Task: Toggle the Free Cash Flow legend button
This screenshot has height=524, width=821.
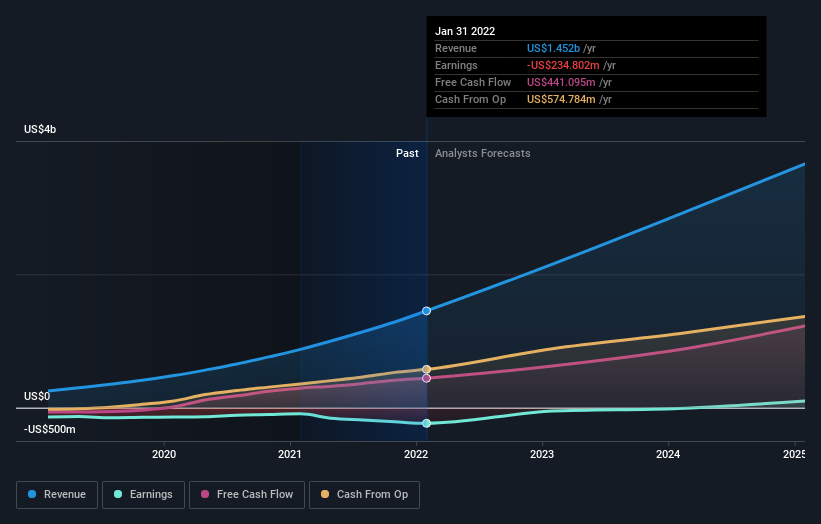Action: point(247,495)
